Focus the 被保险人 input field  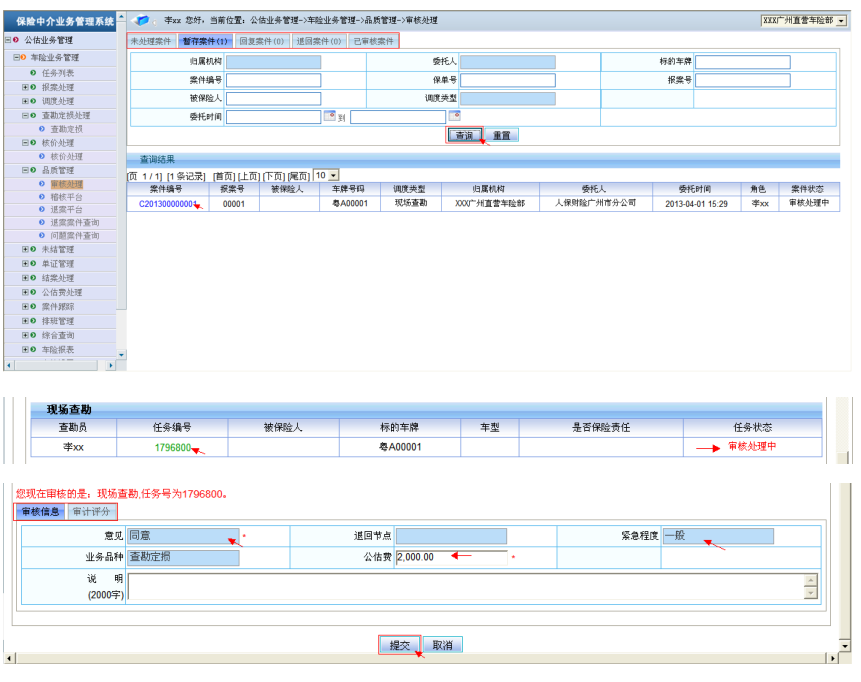pos(273,99)
